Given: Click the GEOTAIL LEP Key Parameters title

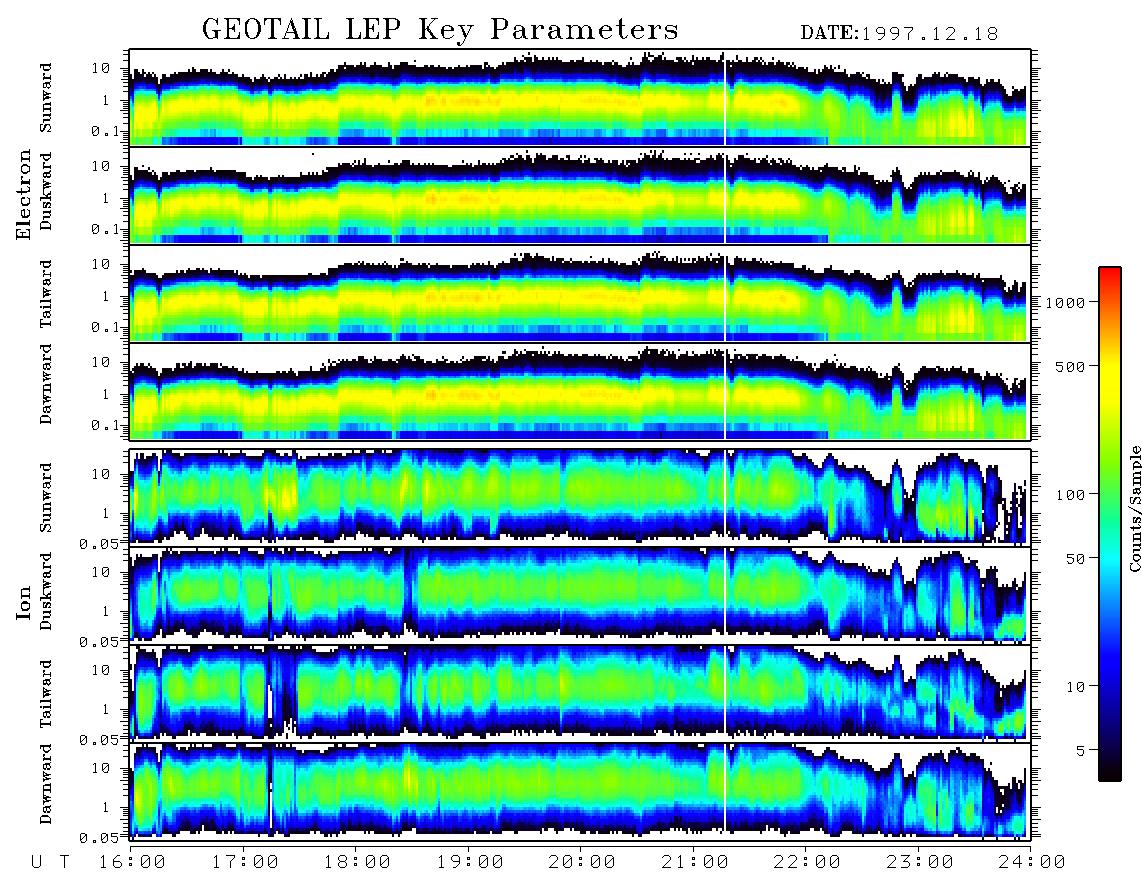Looking at the screenshot, I should click(x=440, y=30).
